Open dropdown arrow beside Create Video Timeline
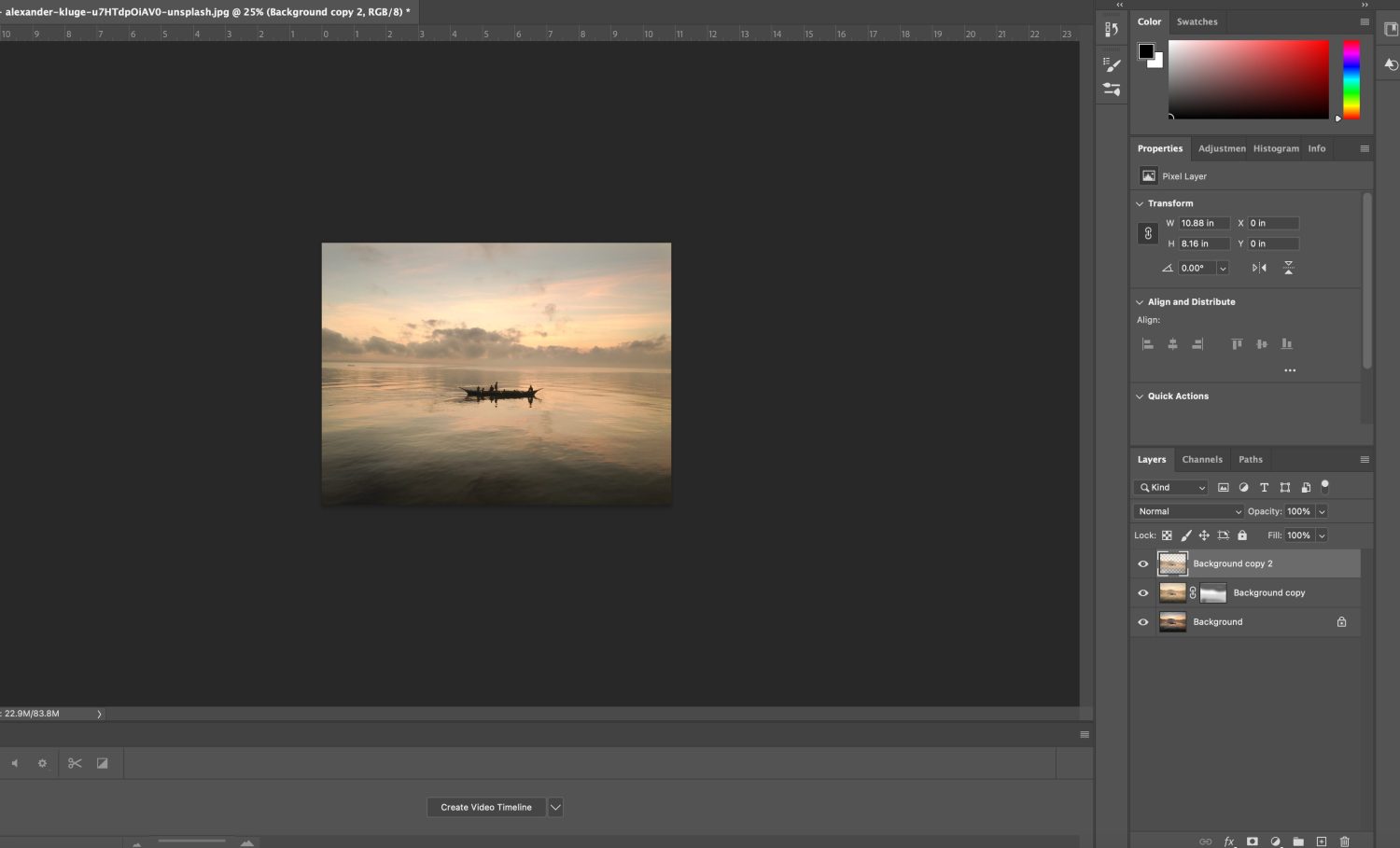The image size is (1400, 848). [555, 807]
